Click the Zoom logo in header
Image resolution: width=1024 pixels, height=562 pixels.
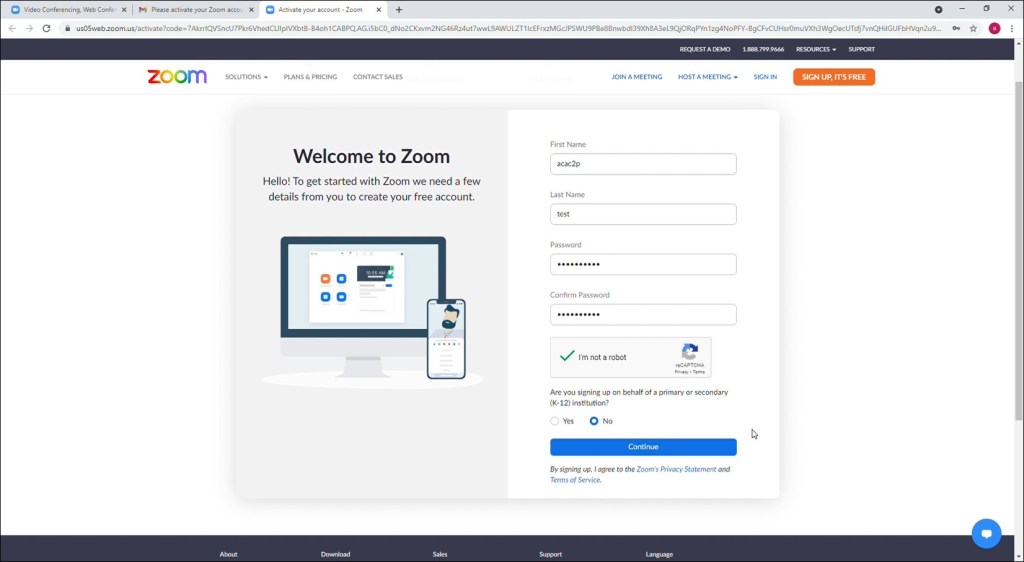pyautogui.click(x=177, y=77)
